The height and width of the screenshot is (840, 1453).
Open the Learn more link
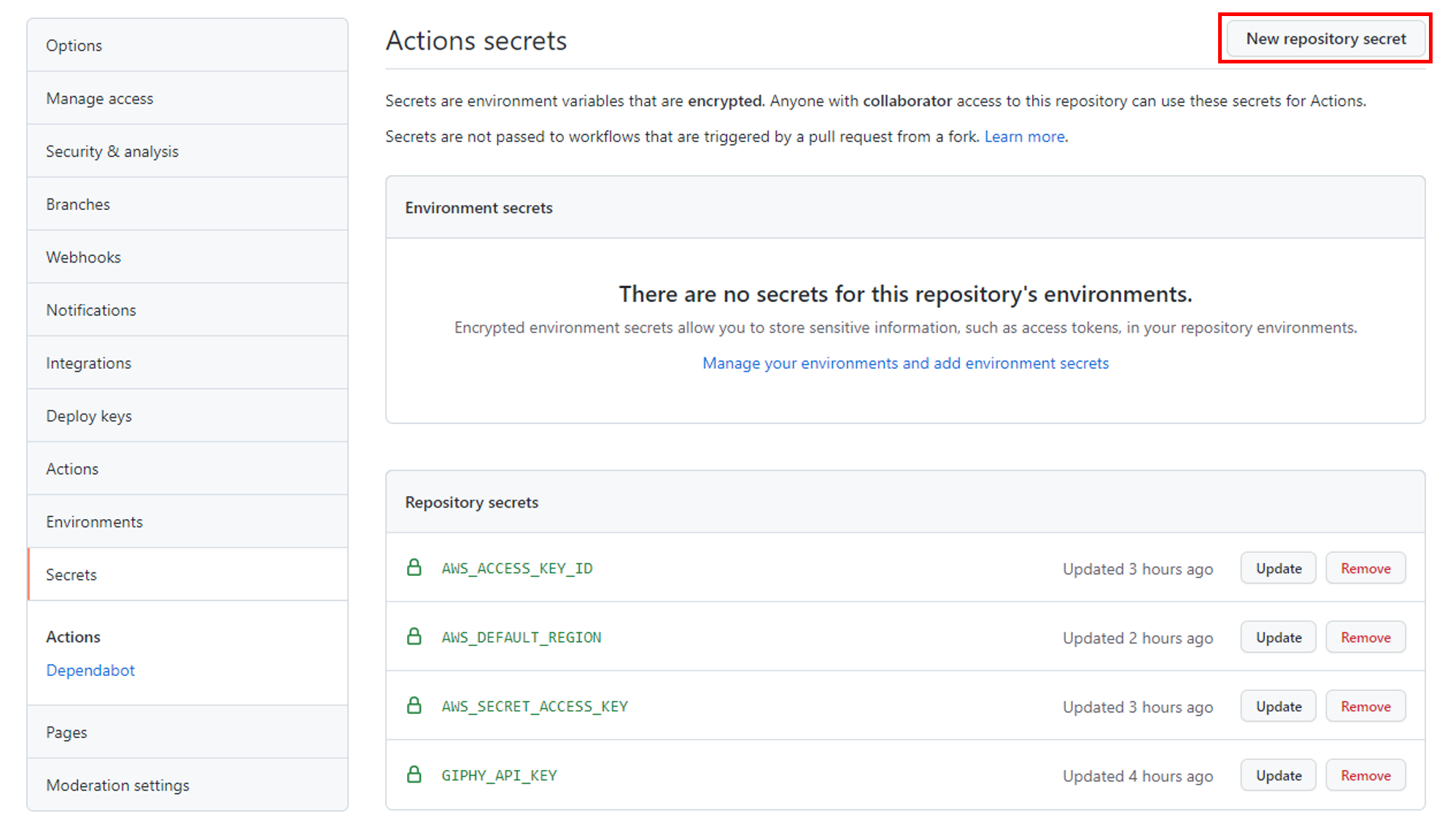pyautogui.click(x=1024, y=136)
